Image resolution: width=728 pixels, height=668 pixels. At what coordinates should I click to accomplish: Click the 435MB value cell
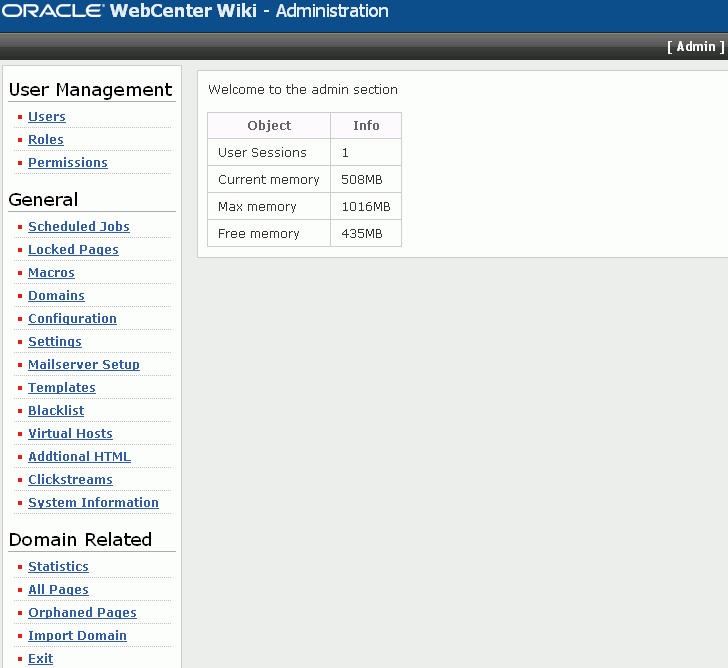tap(366, 233)
